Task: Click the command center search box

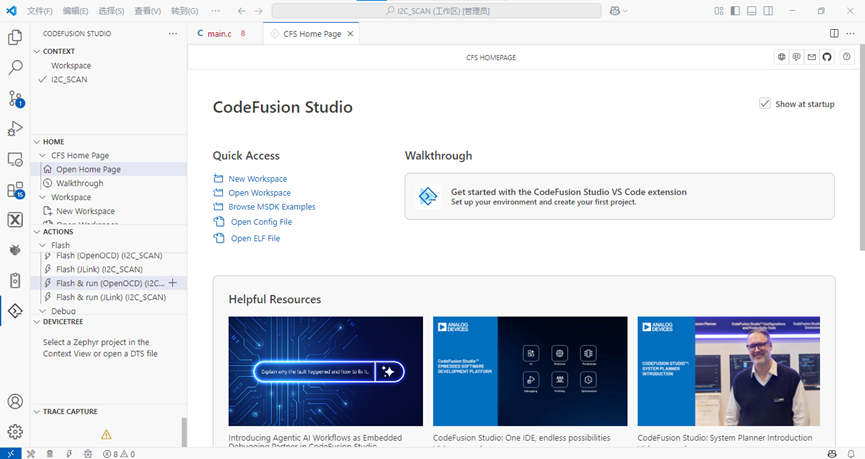Action: tap(436, 11)
